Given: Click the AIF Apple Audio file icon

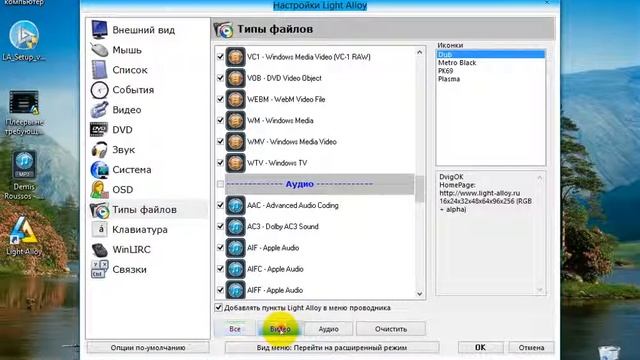Looking at the screenshot, I should tap(235, 248).
